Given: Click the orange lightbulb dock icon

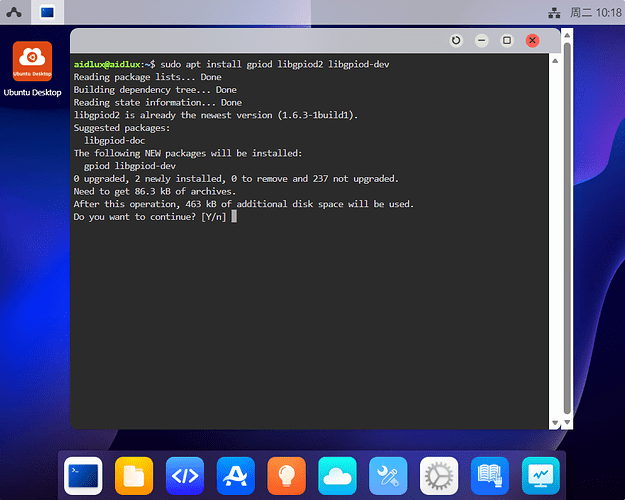Looking at the screenshot, I should pyautogui.click(x=287, y=475).
